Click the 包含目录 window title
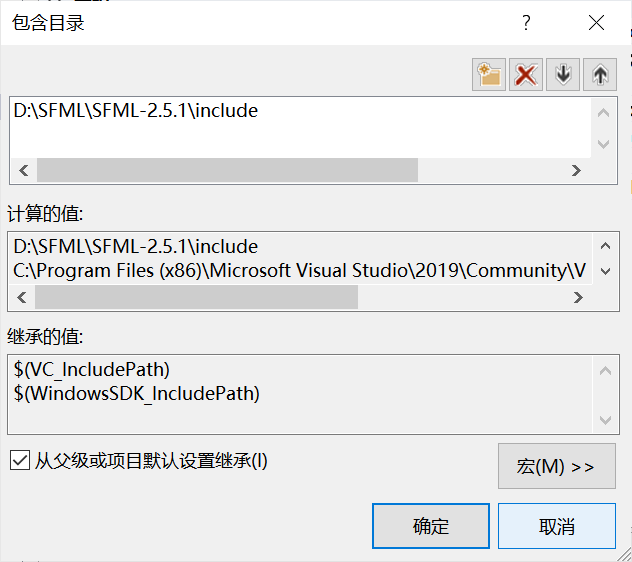The image size is (632, 562). [x=48, y=23]
